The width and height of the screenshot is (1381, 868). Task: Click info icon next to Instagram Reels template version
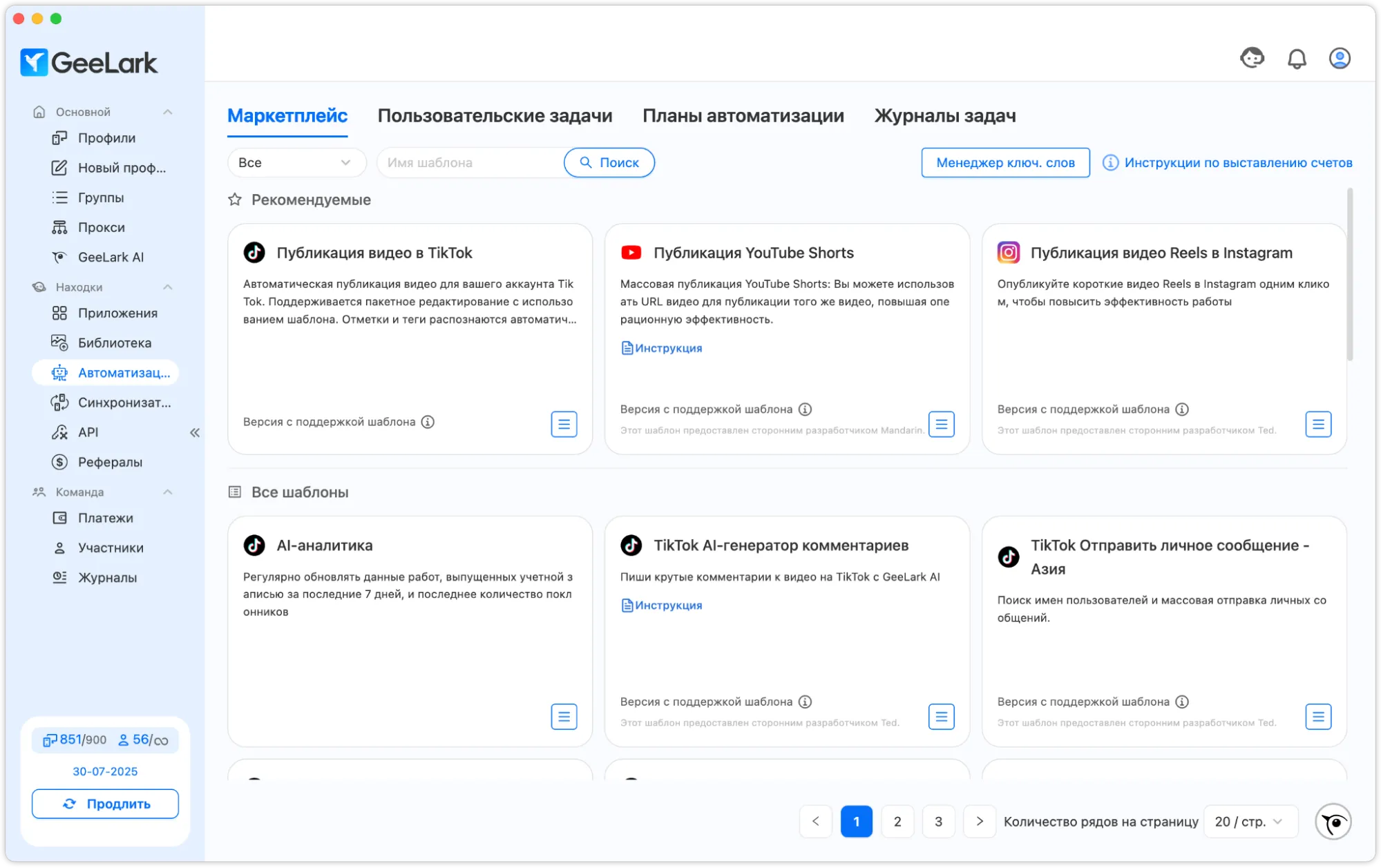[x=1182, y=409]
